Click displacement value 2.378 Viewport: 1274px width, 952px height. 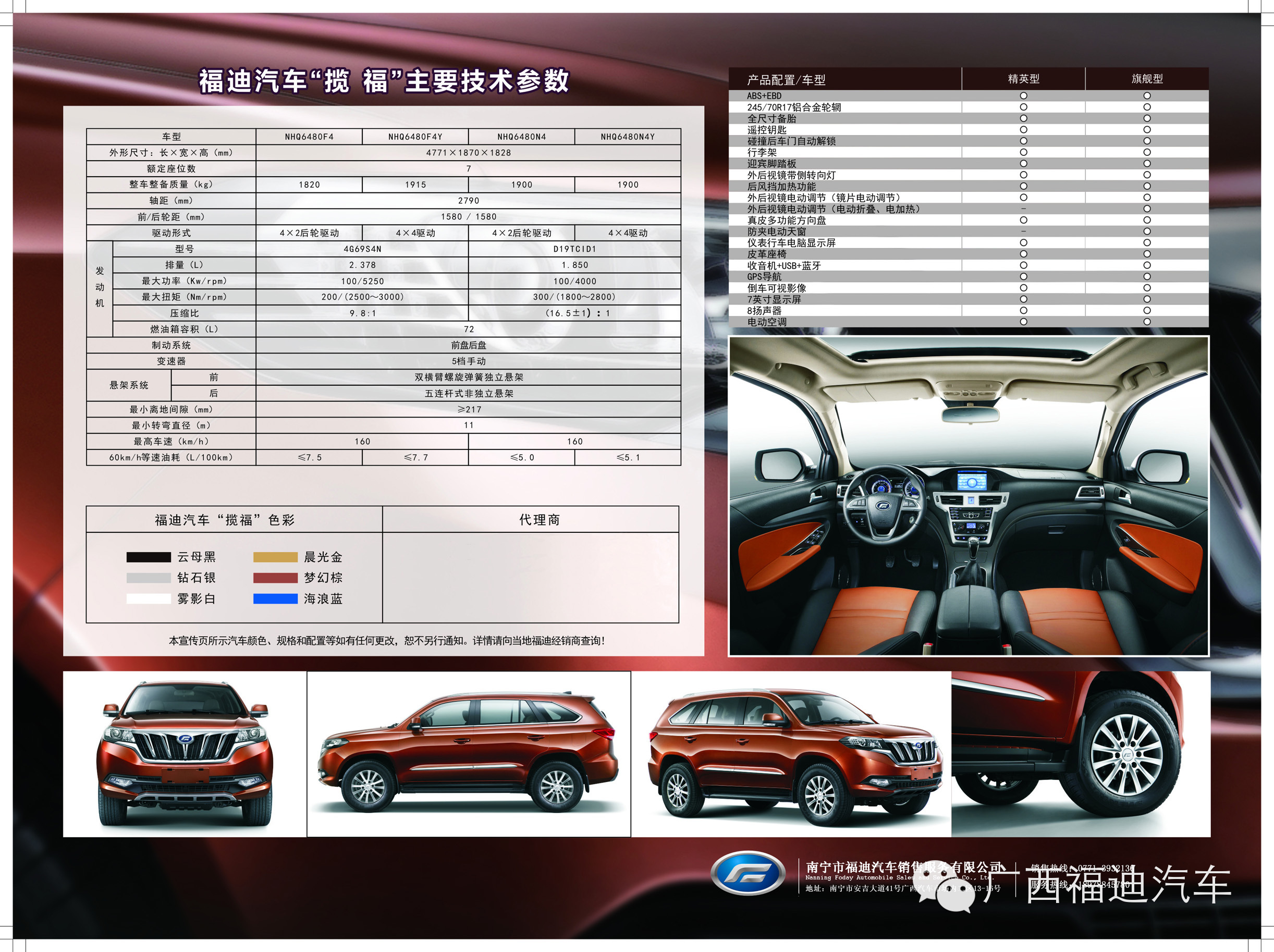pos(362,265)
